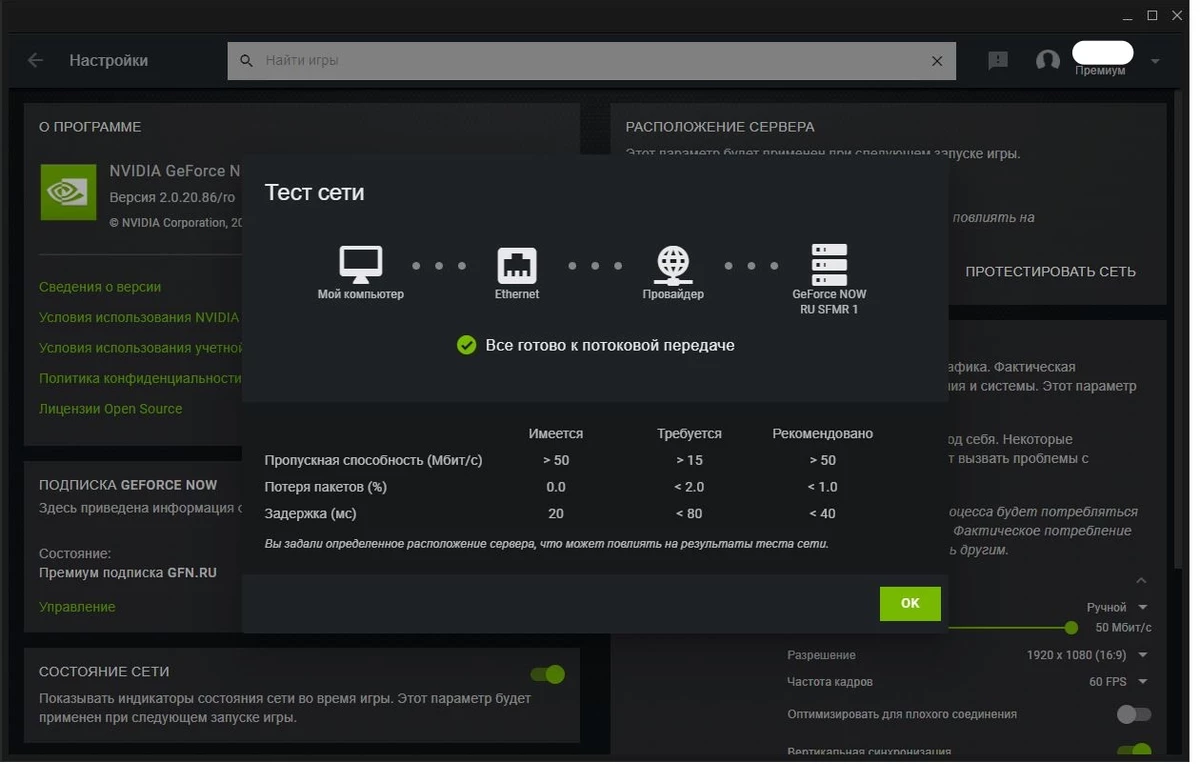Click the Имеется column header

[x=556, y=434]
